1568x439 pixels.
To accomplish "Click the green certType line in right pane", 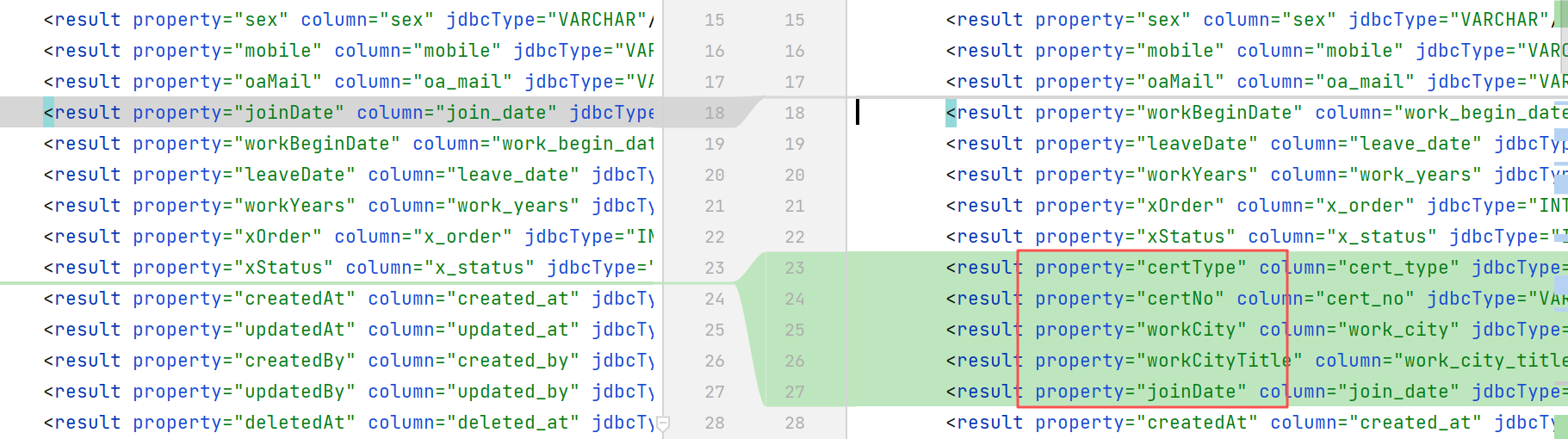I will pos(1205,268).
